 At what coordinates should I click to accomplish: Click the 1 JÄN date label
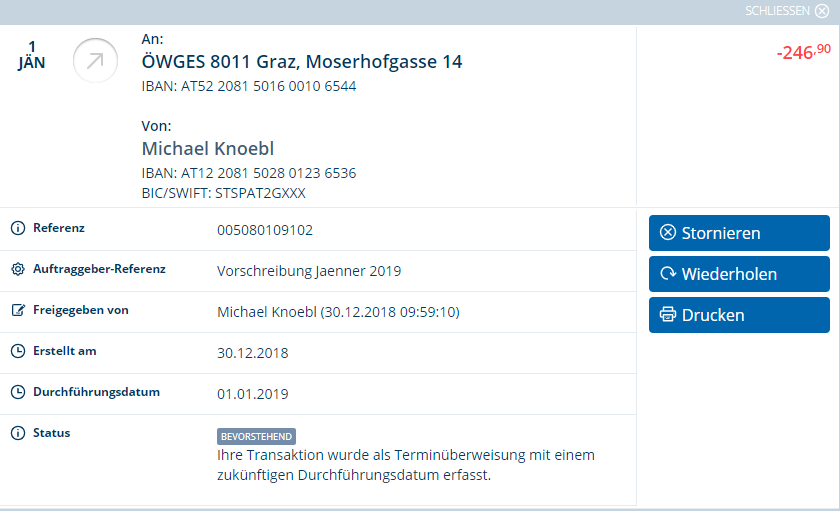point(32,55)
